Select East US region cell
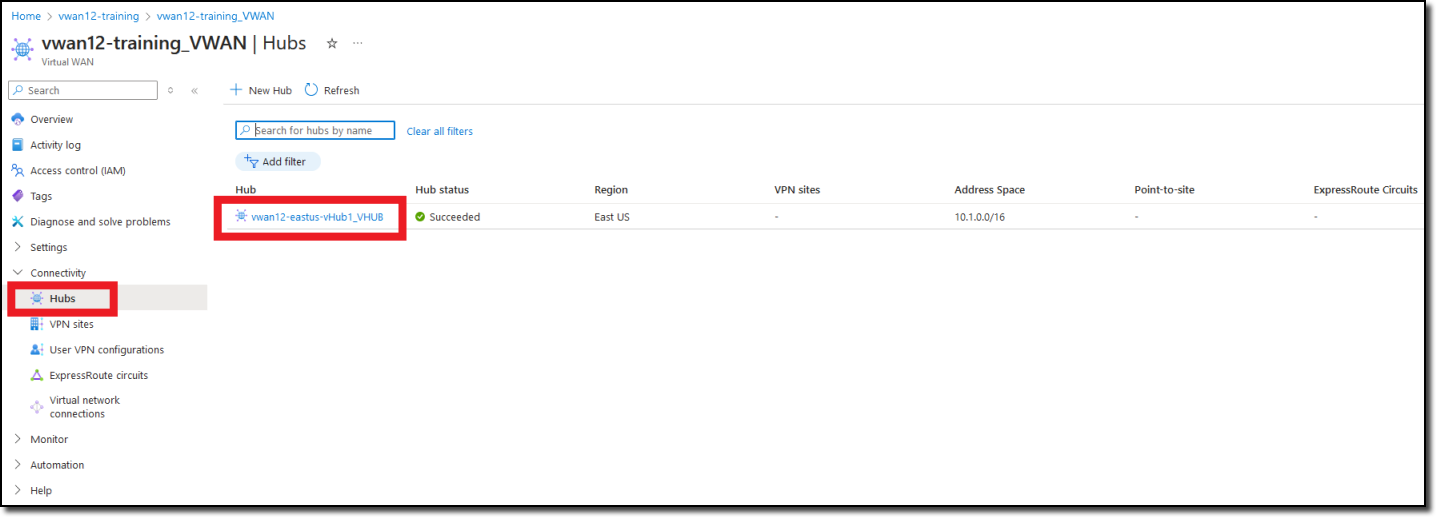This screenshot has height=517, width=1436. click(x=612, y=217)
